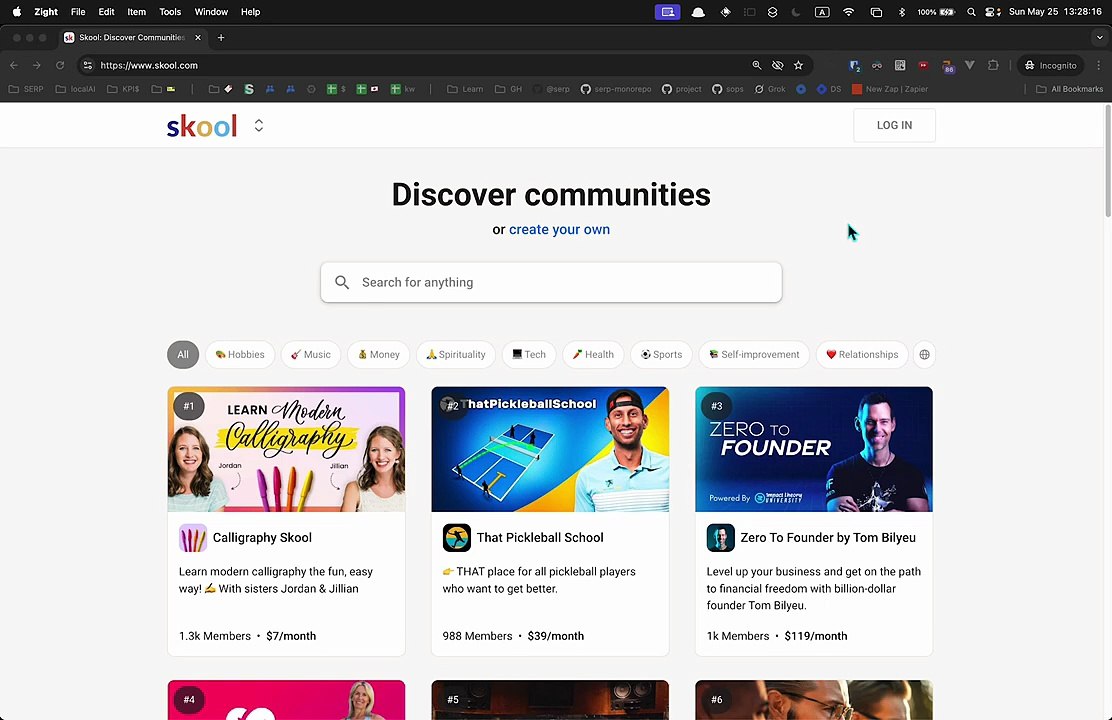Open the 'Calligraphy Skool' title
The height and width of the screenshot is (720, 1112).
tap(262, 538)
